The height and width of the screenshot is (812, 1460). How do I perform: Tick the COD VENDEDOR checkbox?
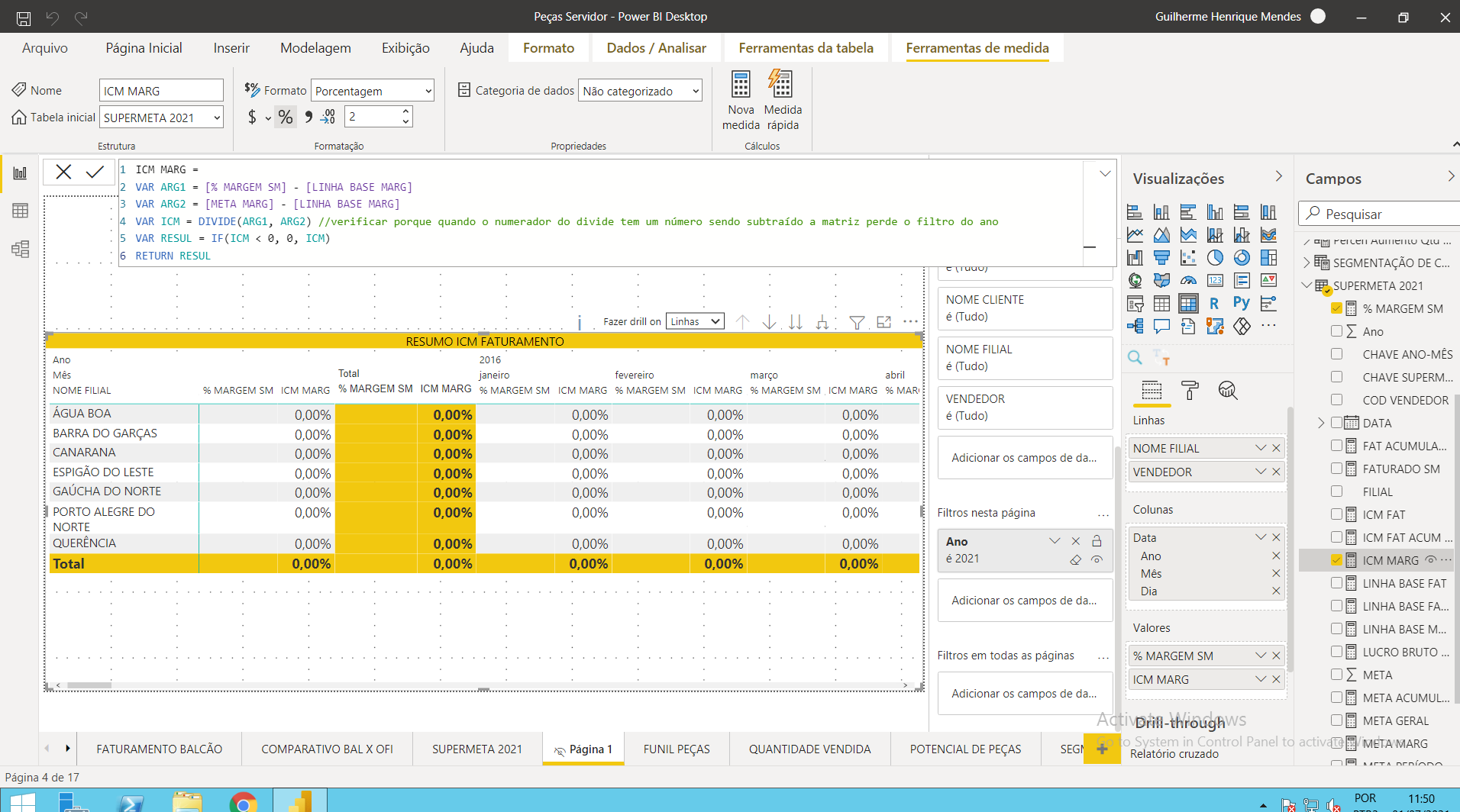click(x=1336, y=400)
